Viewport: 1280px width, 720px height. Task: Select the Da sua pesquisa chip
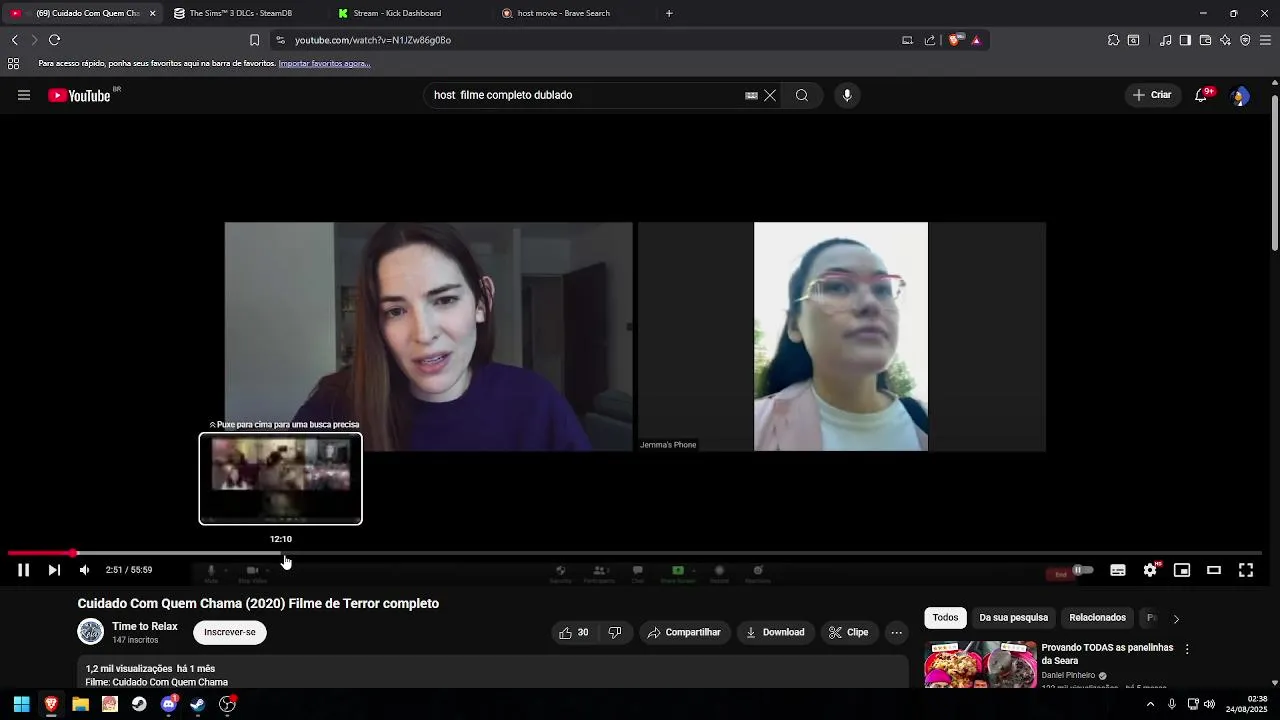1014,618
